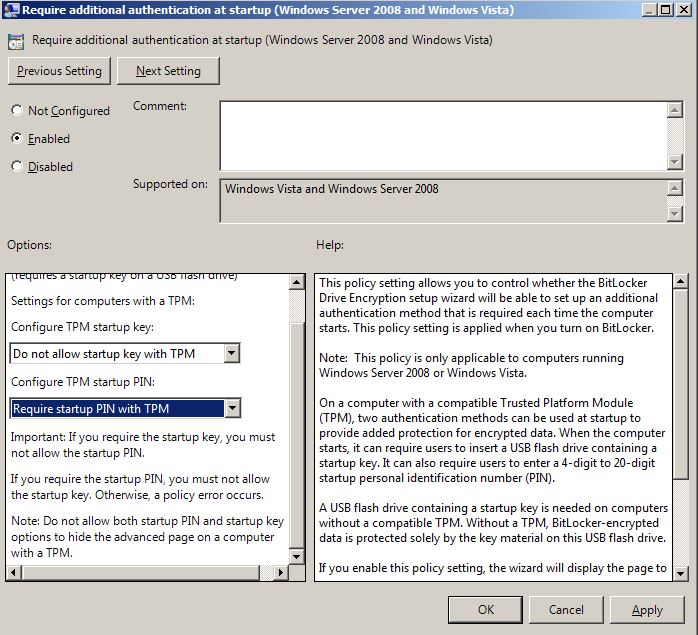Screen dimensions: 698x635
Task: Open the Configure TPM startup key dropdown
Action: [231, 354]
